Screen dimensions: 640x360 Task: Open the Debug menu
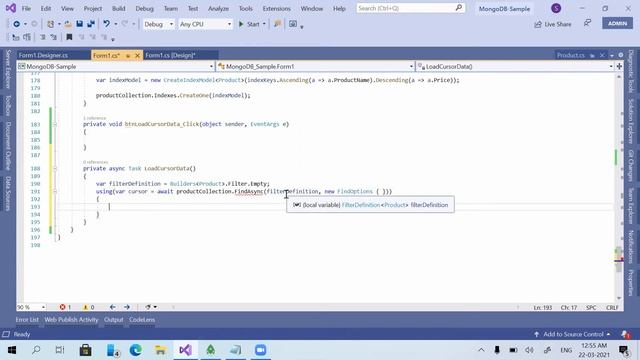tap(144, 8)
